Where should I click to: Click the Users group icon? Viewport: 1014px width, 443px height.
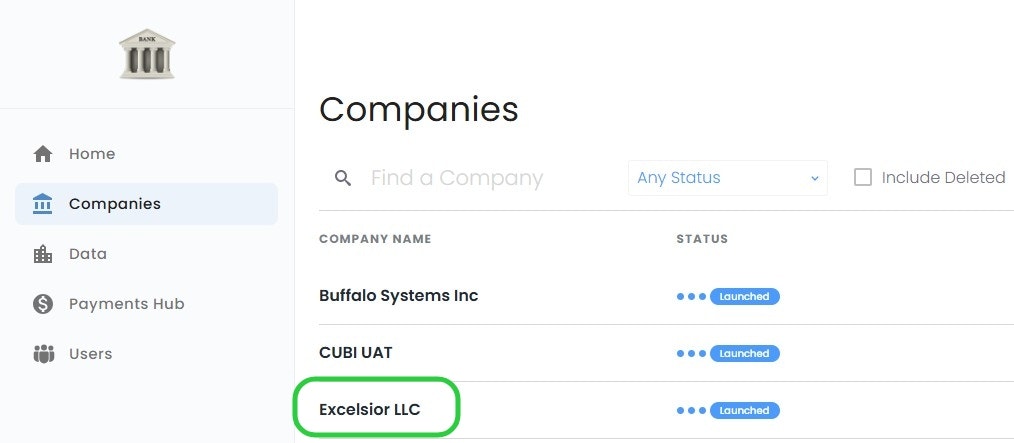point(43,354)
